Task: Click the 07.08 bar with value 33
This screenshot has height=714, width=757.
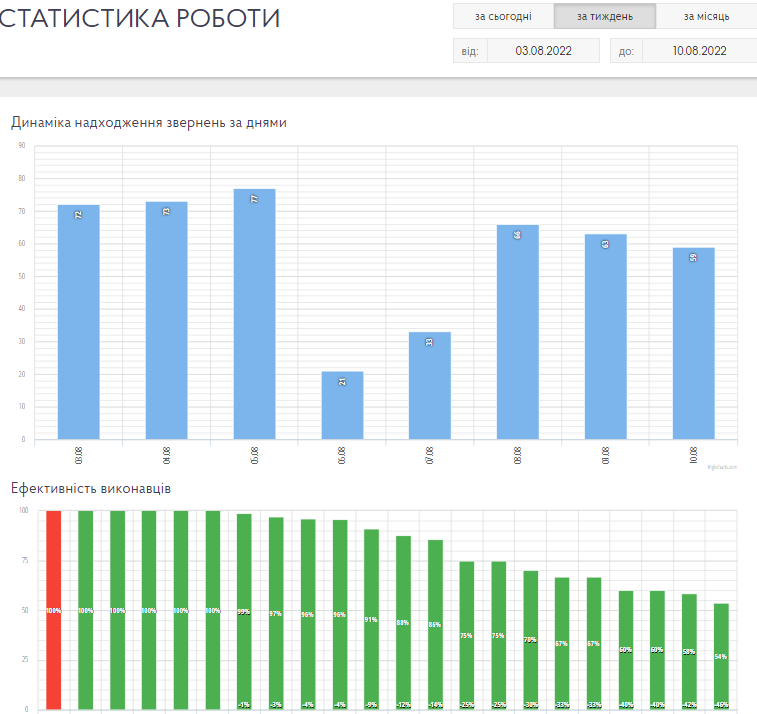Action: [x=430, y=386]
